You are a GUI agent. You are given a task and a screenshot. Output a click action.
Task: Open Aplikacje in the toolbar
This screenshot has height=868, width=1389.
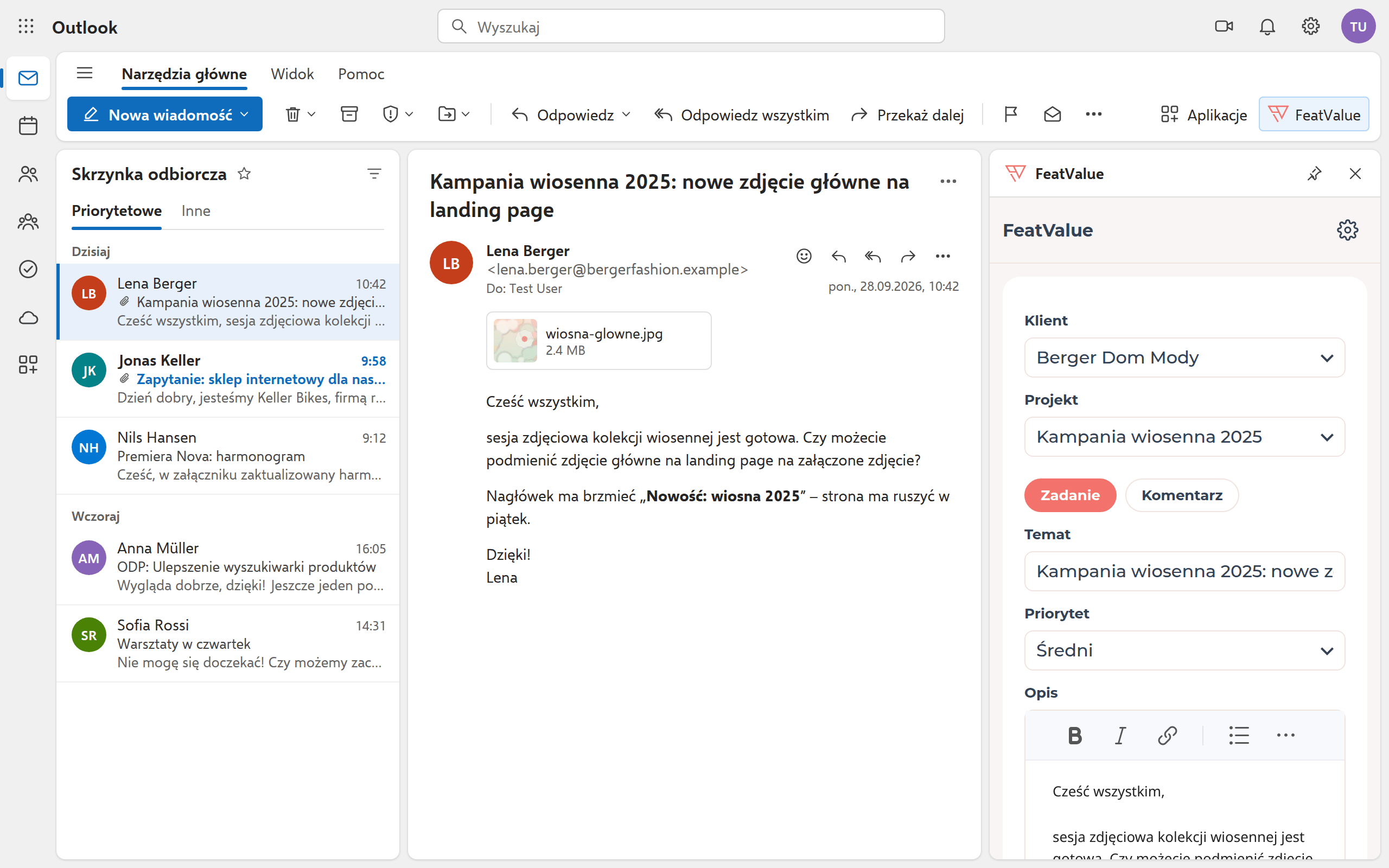click(x=1203, y=115)
